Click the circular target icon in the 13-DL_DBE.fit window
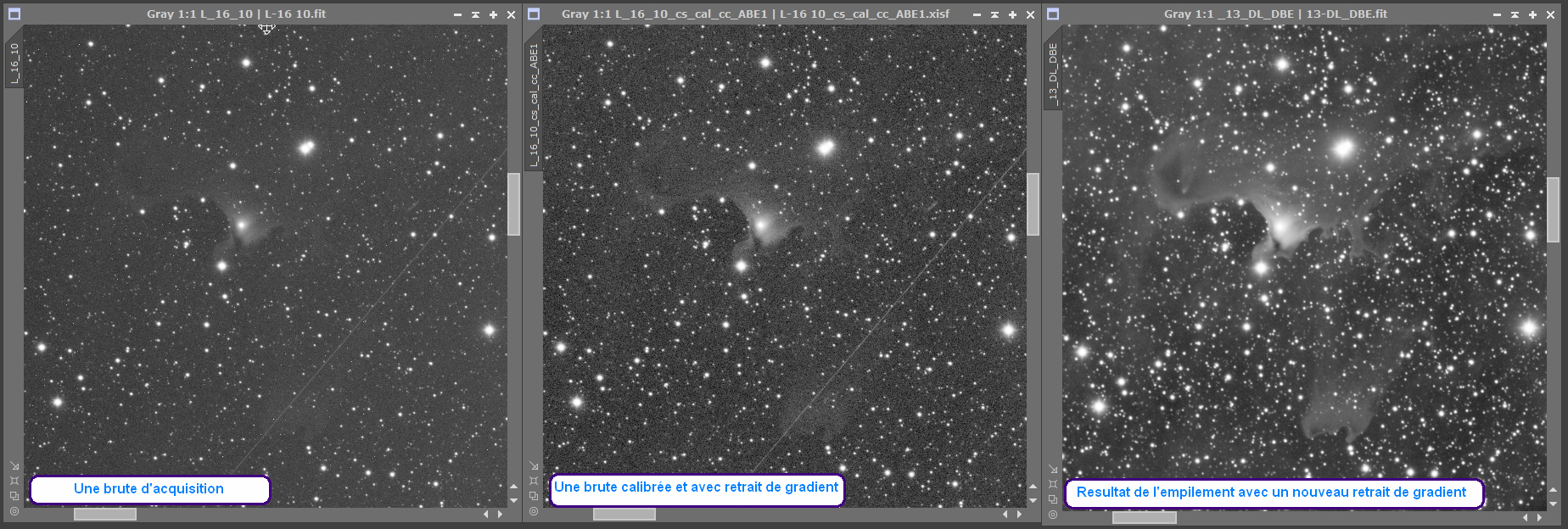 [x=1053, y=515]
